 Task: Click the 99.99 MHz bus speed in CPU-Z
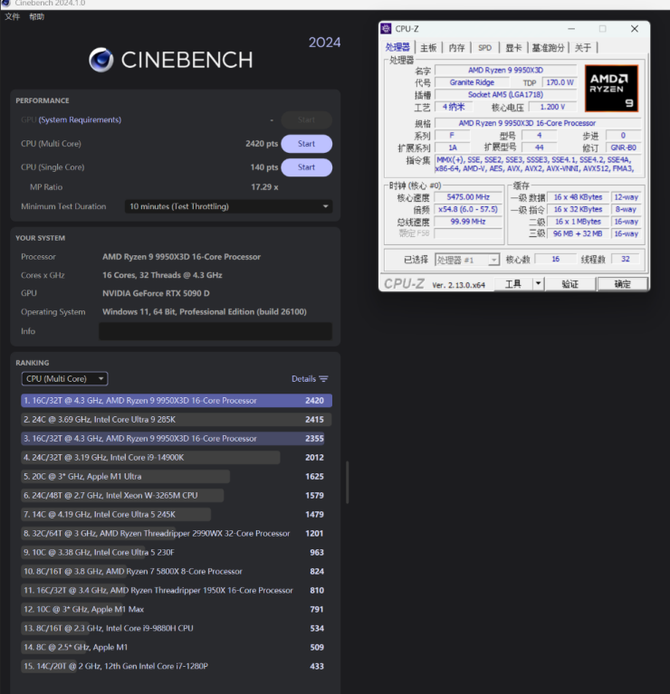tap(468, 222)
